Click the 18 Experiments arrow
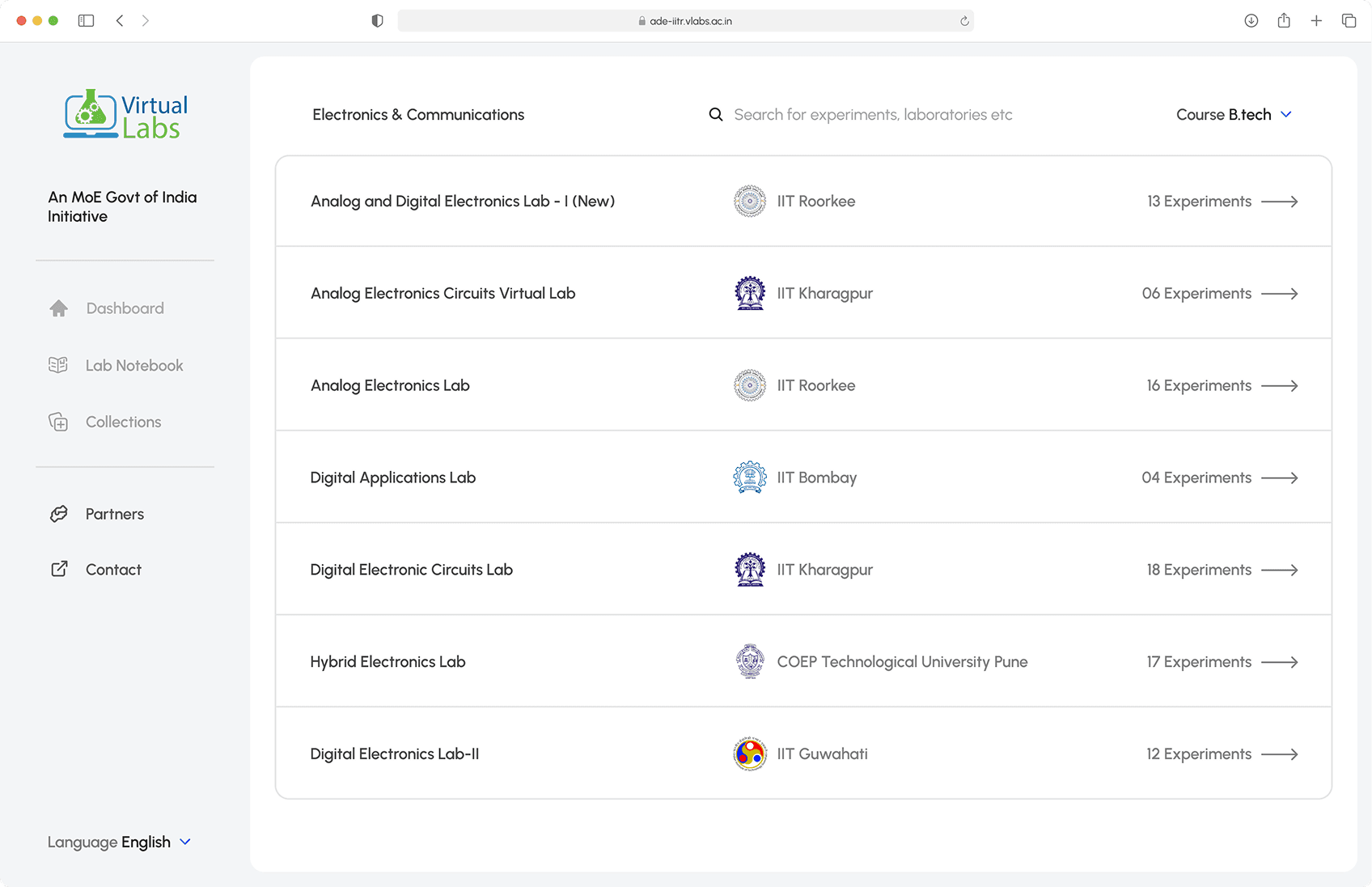 (1280, 570)
